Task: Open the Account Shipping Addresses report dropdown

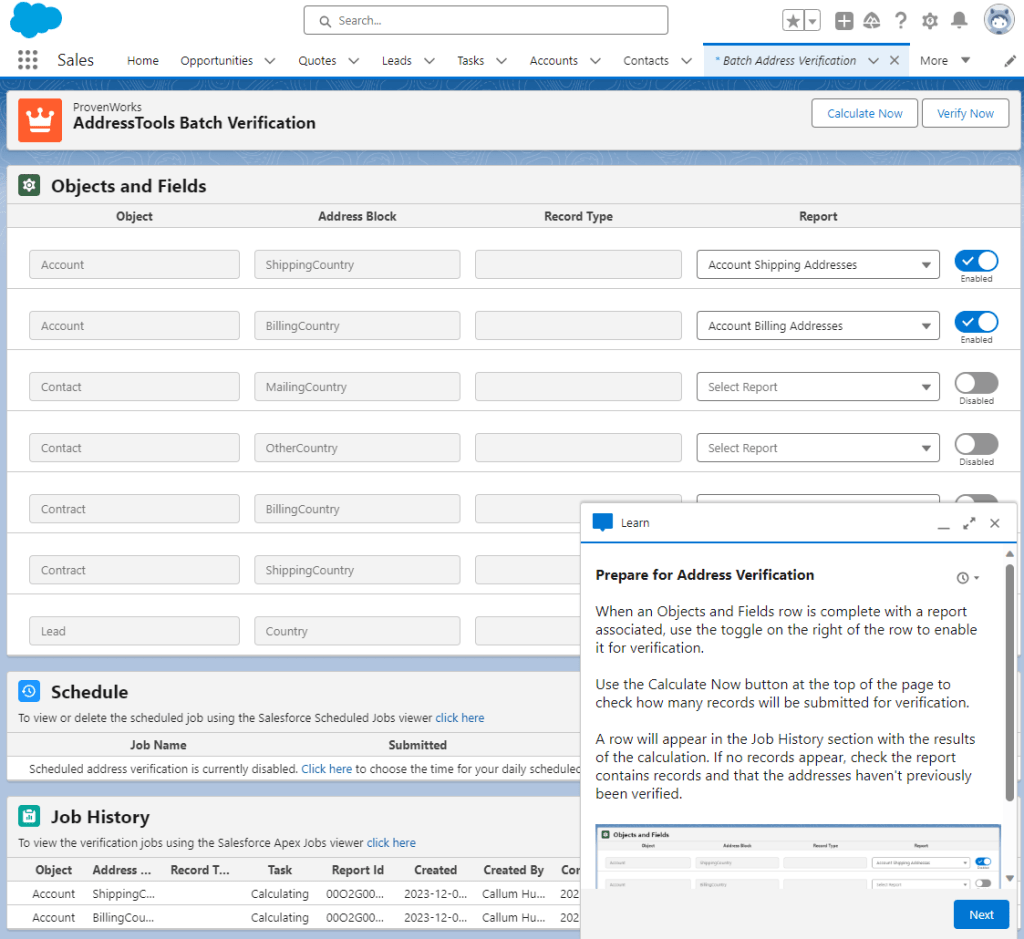Action: 817,264
